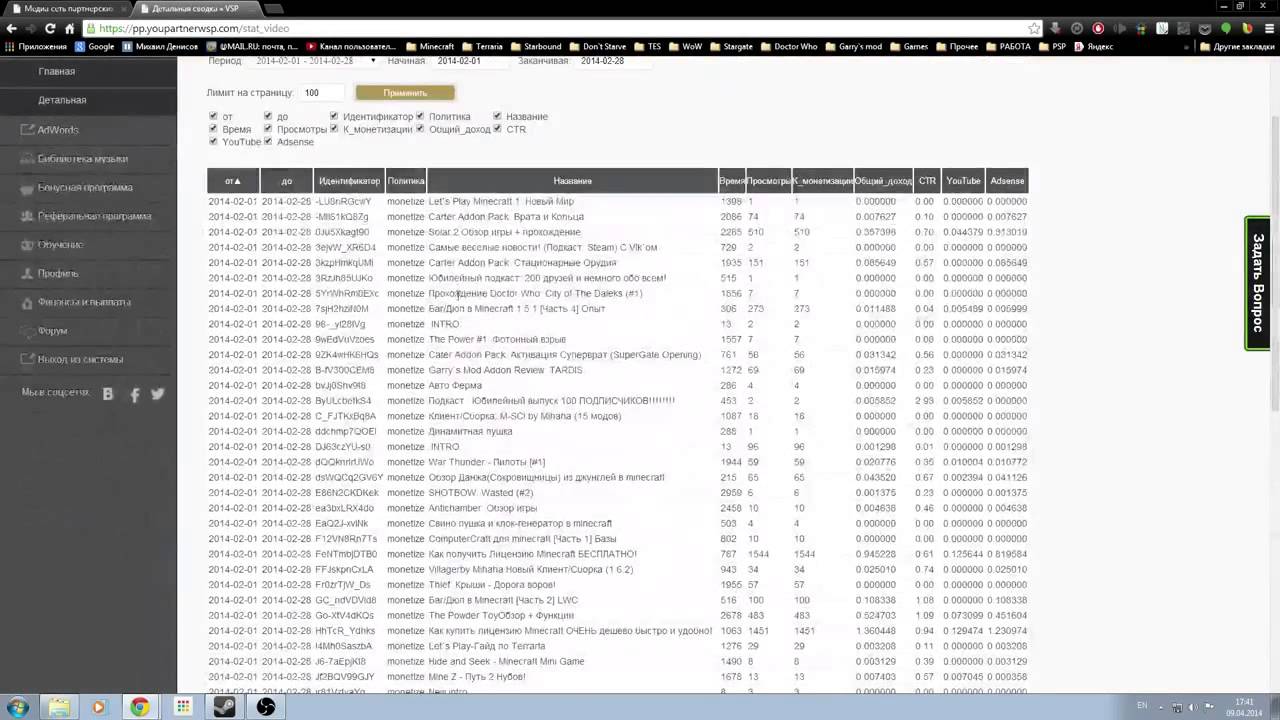Click 'Задать Вопрос' side button
The height and width of the screenshot is (720, 1280).
1257,283
